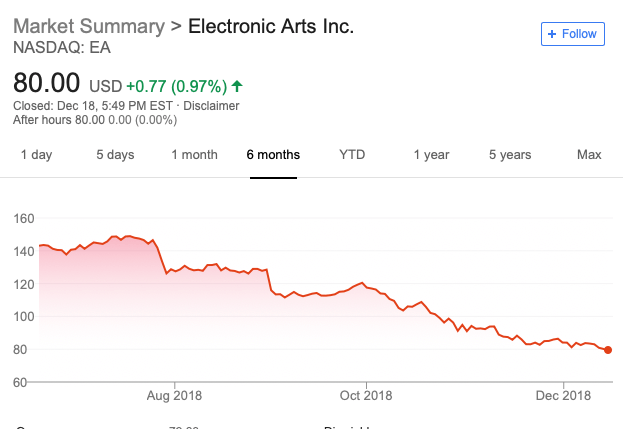Click the Dec 2018 axis label
The image size is (623, 429).
coord(563,395)
